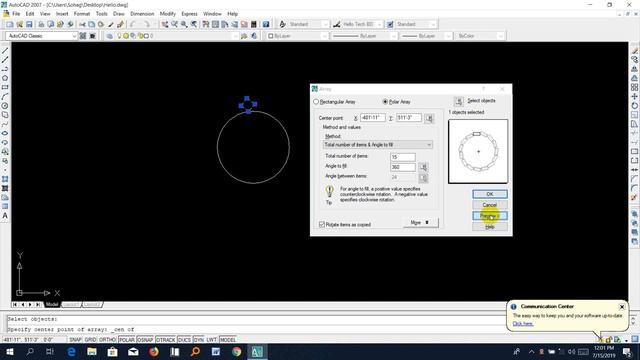This screenshot has height=360, width=640.
Task: Open the Draw menu
Action: click(119, 13)
